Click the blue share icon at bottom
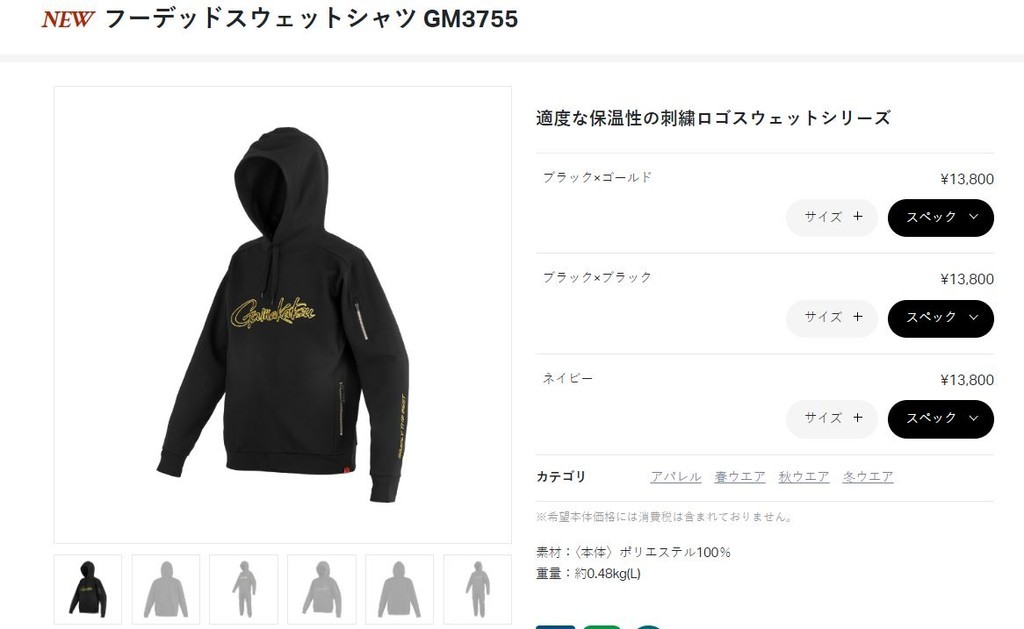 coord(556,627)
